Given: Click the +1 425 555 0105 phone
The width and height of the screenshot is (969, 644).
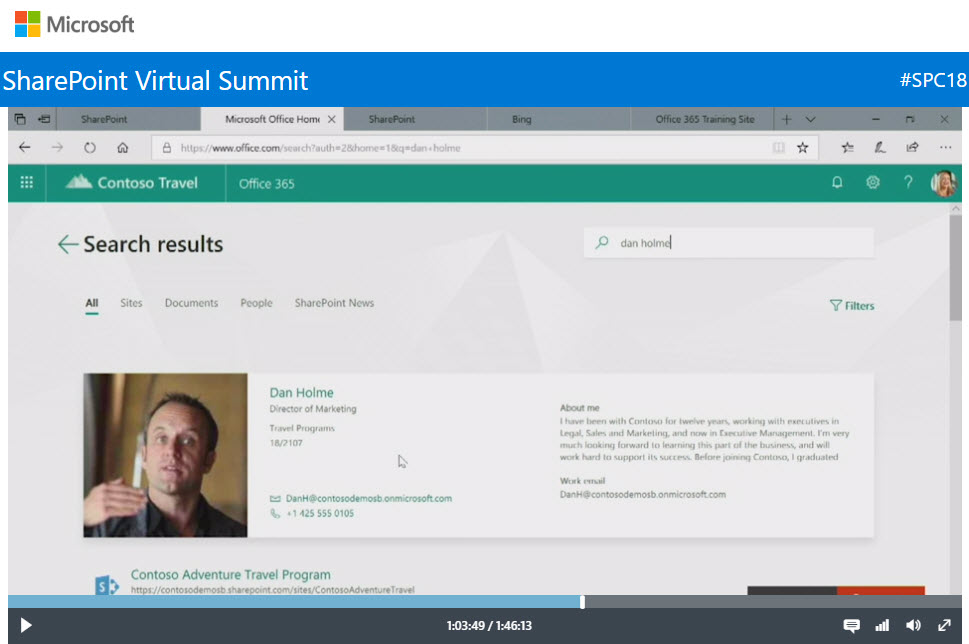Looking at the screenshot, I should [312, 513].
